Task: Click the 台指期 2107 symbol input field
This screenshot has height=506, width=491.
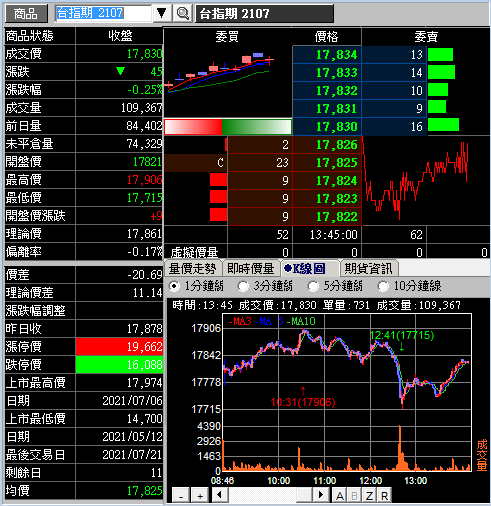Action: coord(103,13)
